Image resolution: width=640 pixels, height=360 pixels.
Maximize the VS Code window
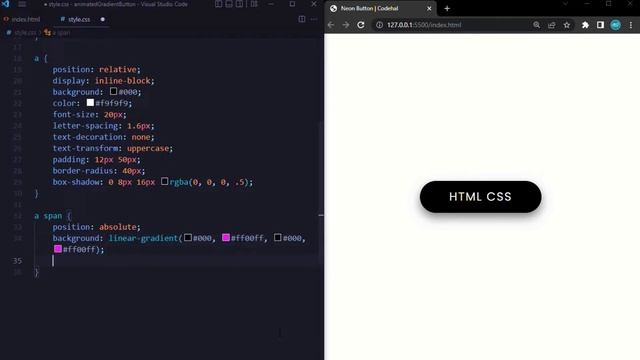(x=292, y=4)
